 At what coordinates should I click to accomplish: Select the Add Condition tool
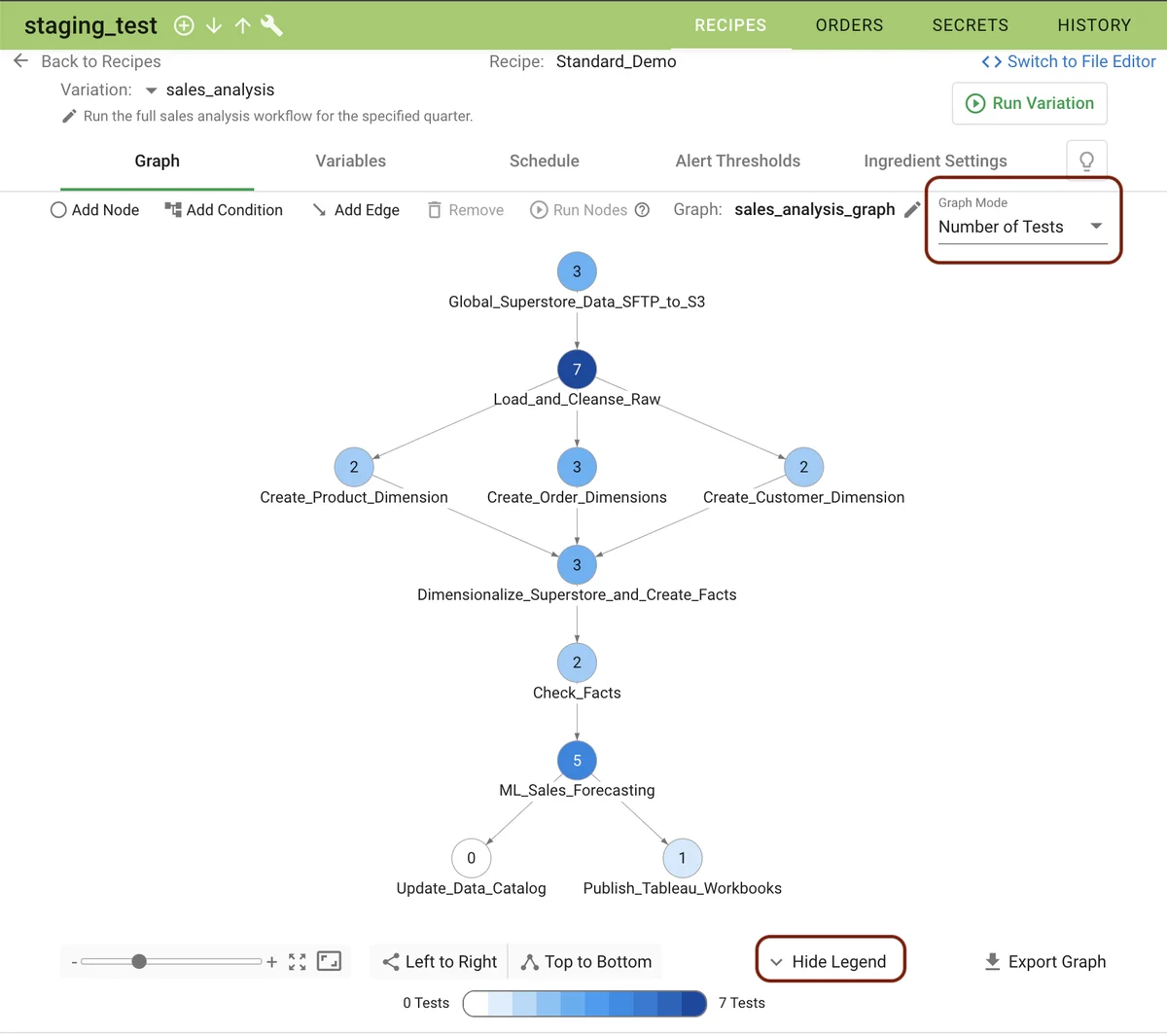(223, 209)
